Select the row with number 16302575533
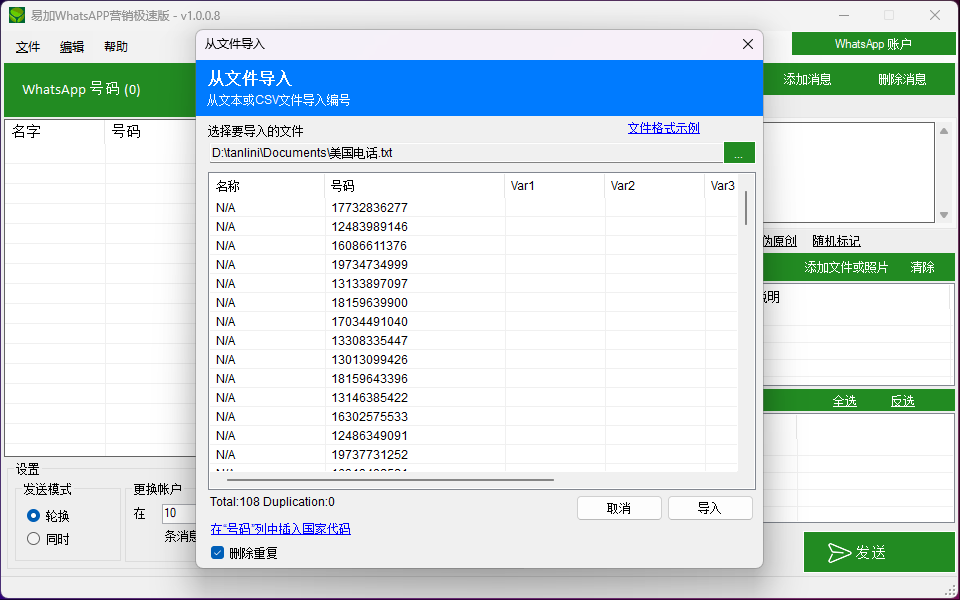The height and width of the screenshot is (600, 960). coord(474,416)
